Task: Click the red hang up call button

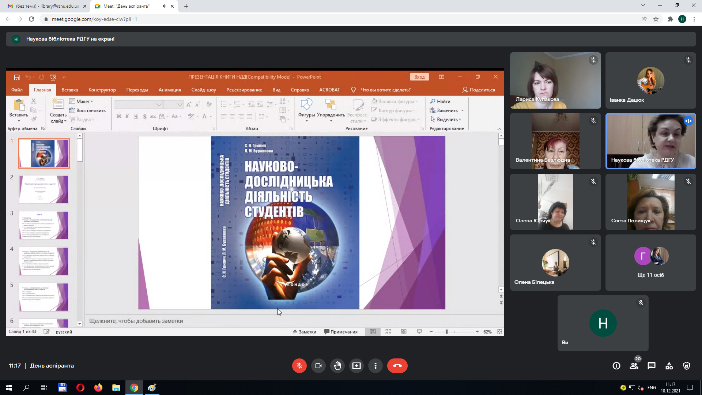Action: point(397,366)
